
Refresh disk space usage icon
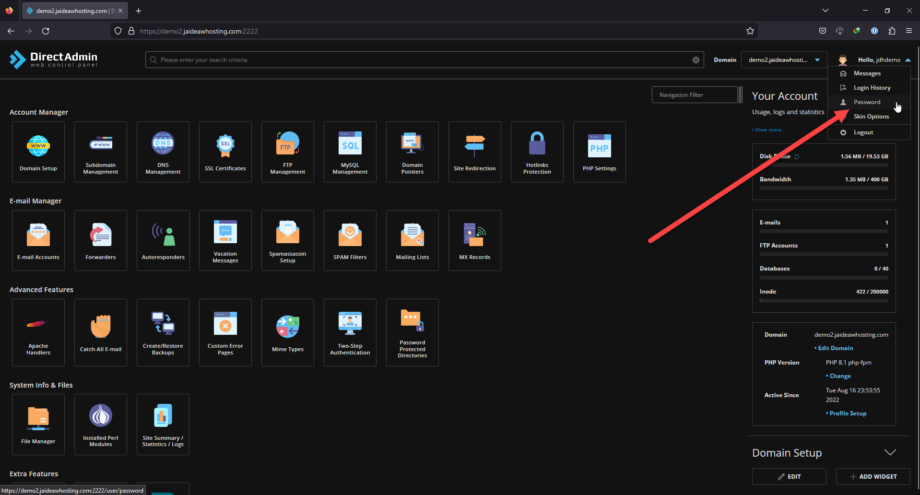tap(796, 157)
